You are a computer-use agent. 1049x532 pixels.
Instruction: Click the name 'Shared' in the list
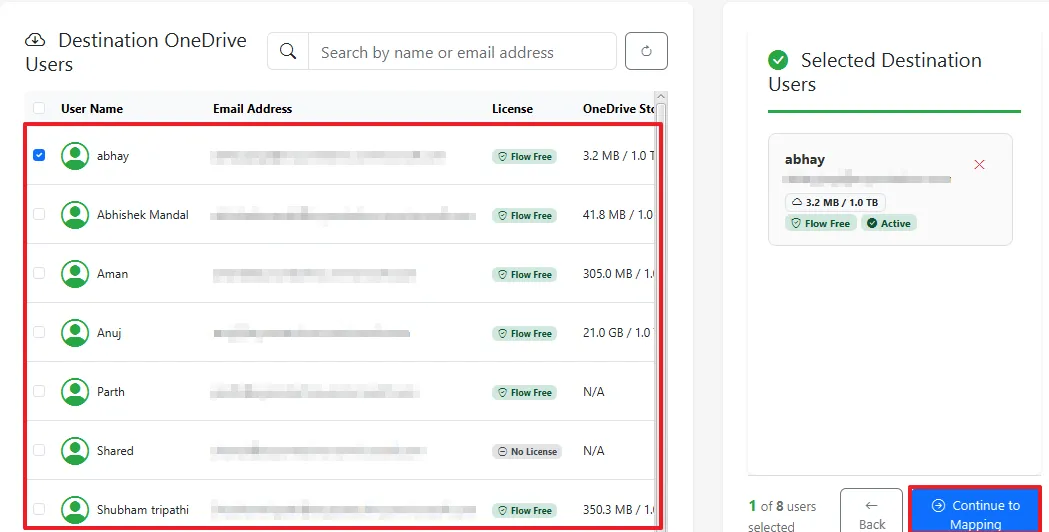click(115, 450)
